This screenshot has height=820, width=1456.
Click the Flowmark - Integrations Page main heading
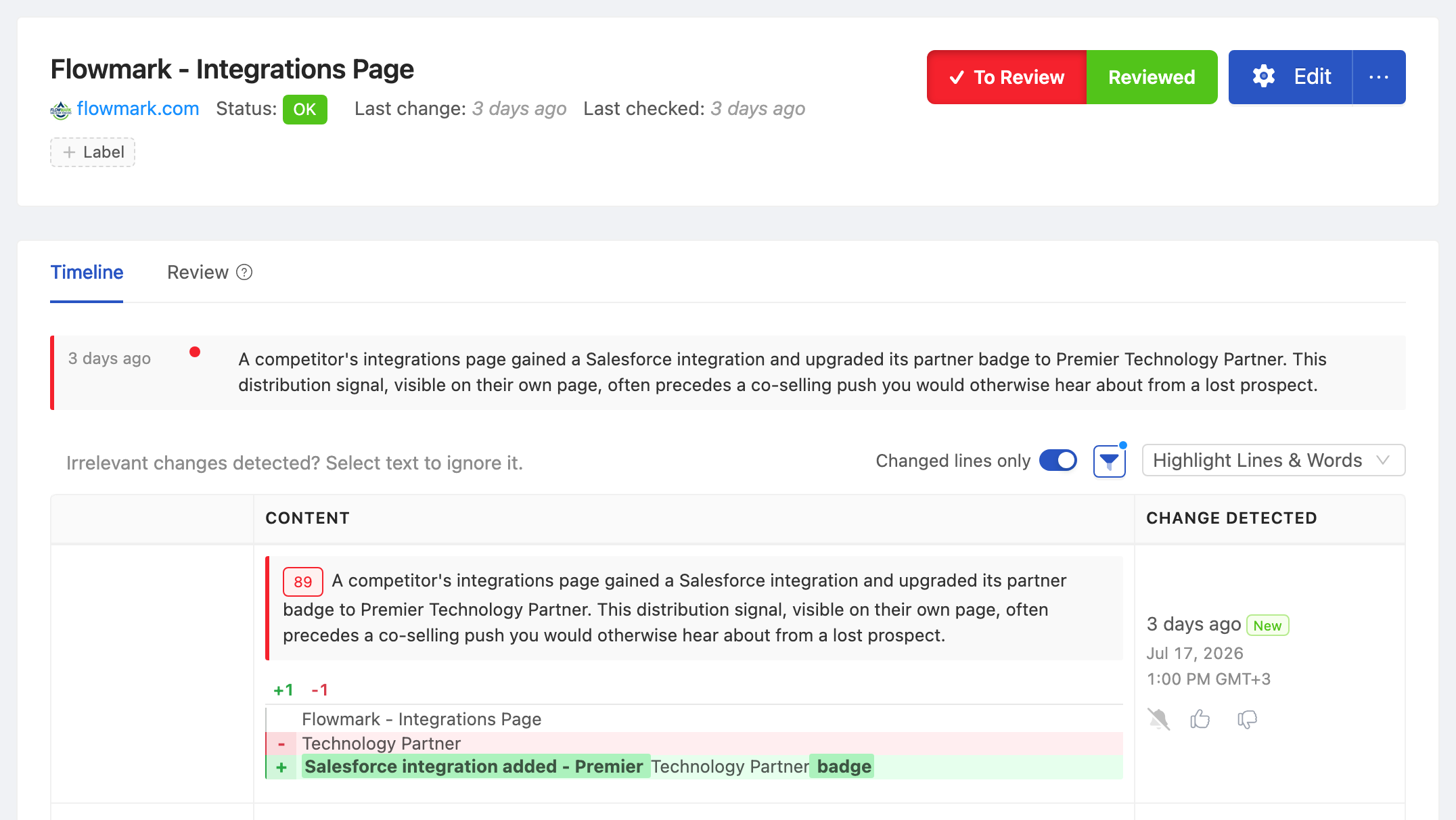pos(232,70)
